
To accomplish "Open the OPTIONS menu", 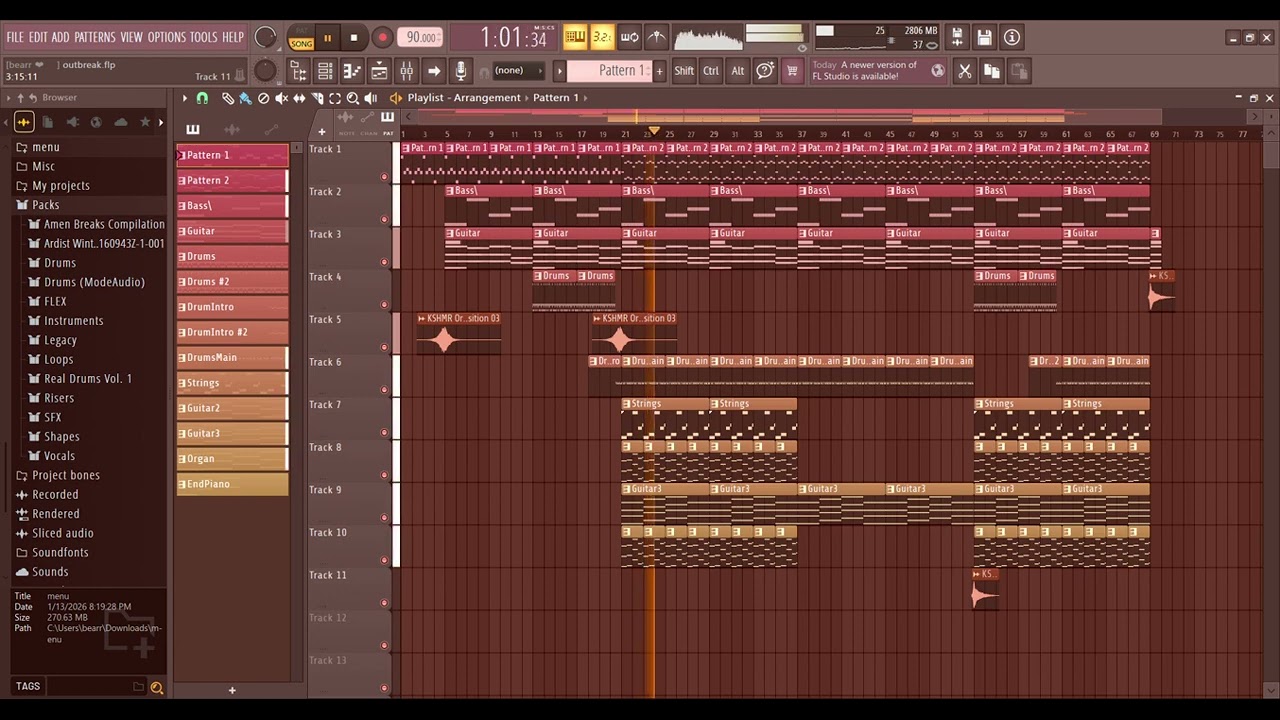I will tap(167, 37).
